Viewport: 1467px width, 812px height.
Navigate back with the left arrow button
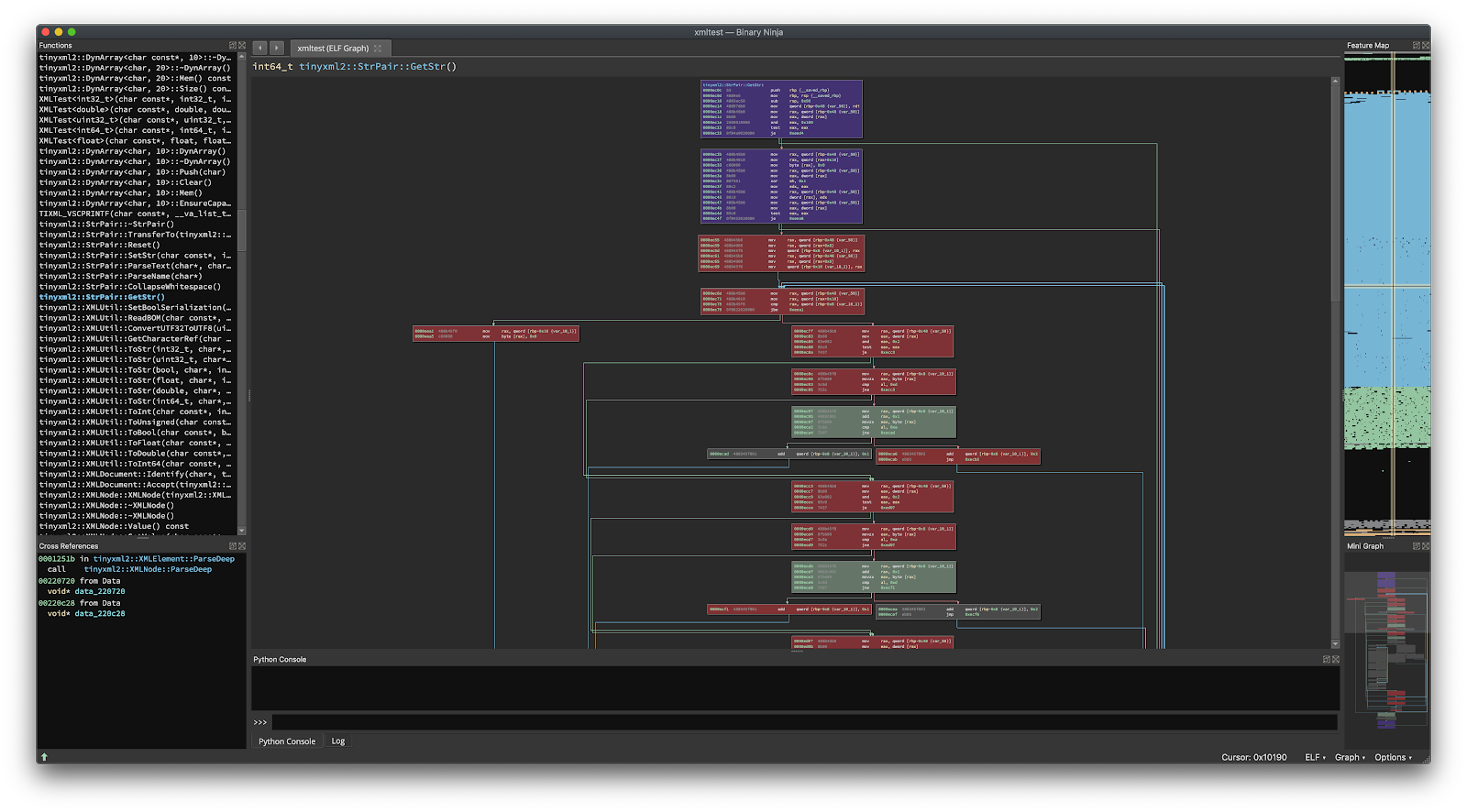coord(260,48)
